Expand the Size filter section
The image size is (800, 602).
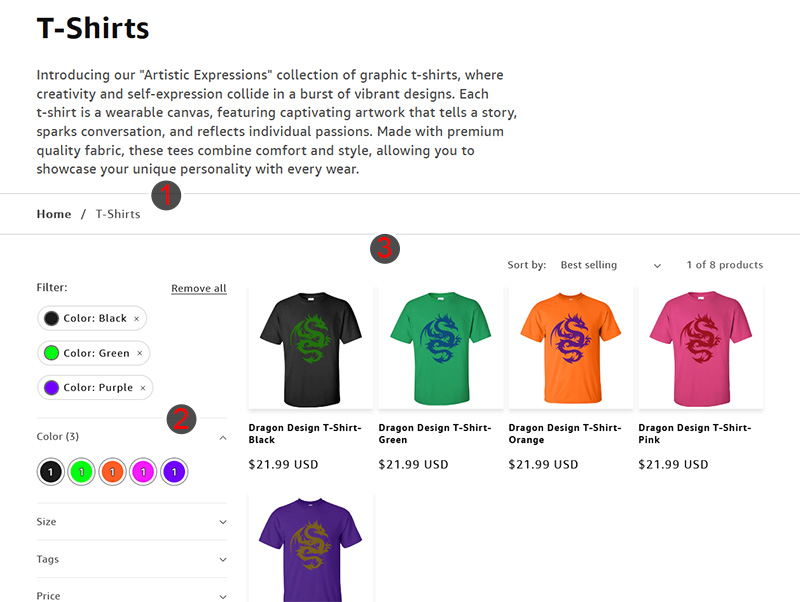click(x=132, y=521)
